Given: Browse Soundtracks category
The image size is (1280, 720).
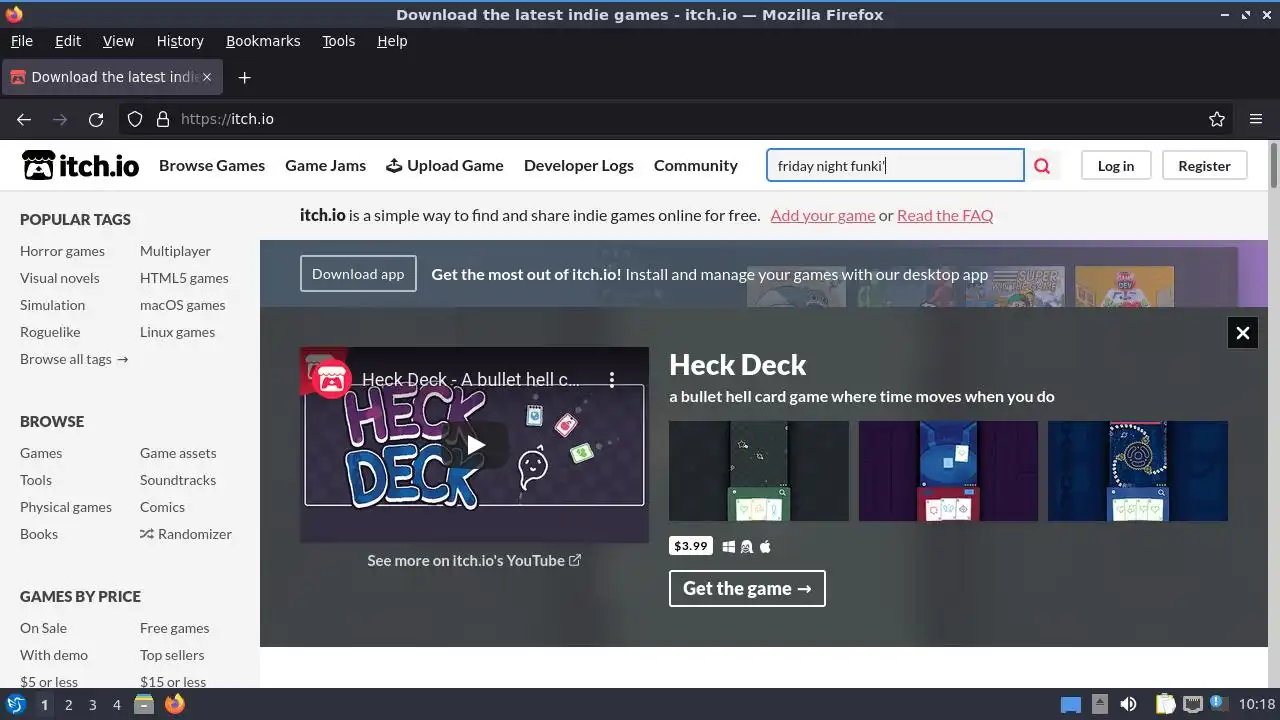Looking at the screenshot, I should point(178,480).
